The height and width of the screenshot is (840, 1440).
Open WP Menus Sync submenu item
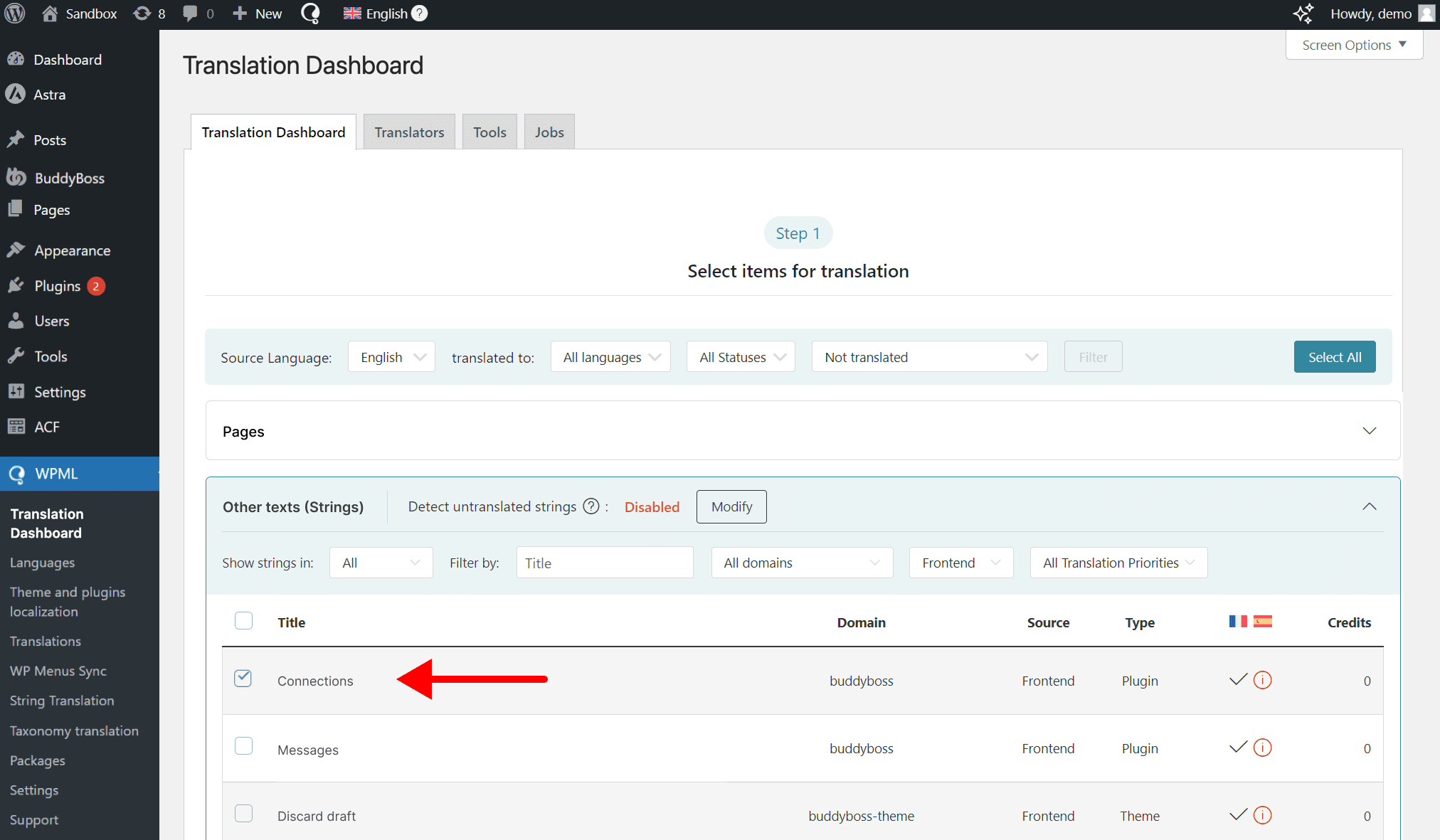pyautogui.click(x=58, y=671)
